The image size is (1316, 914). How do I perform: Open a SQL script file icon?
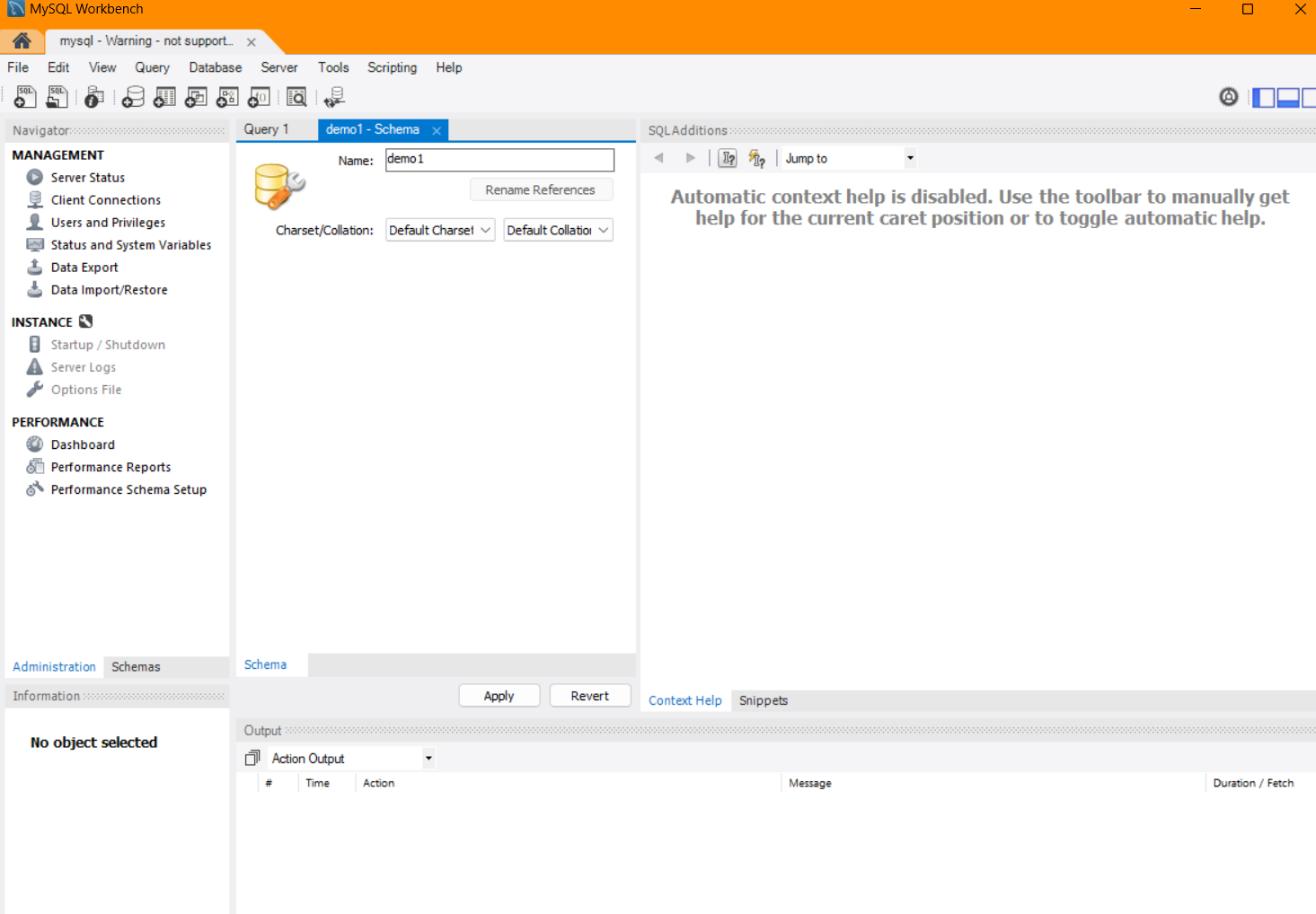[57, 96]
